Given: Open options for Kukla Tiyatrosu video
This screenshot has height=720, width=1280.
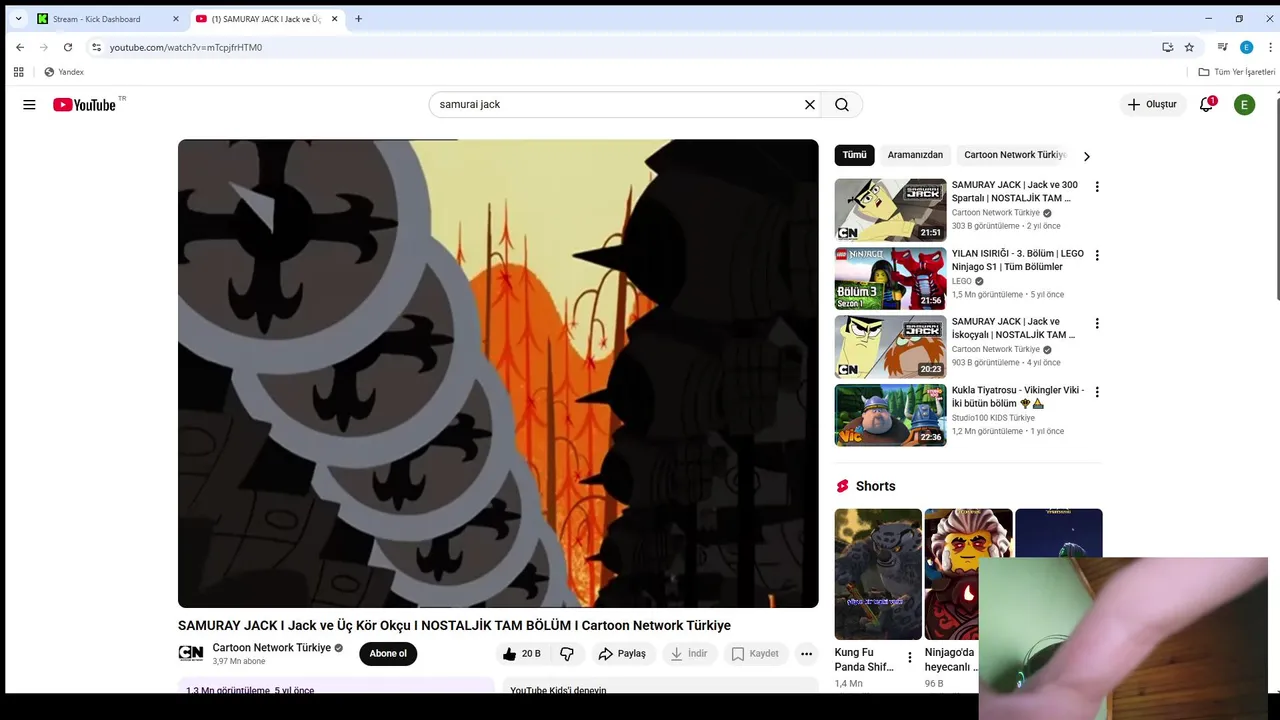Looking at the screenshot, I should 1097,393.
